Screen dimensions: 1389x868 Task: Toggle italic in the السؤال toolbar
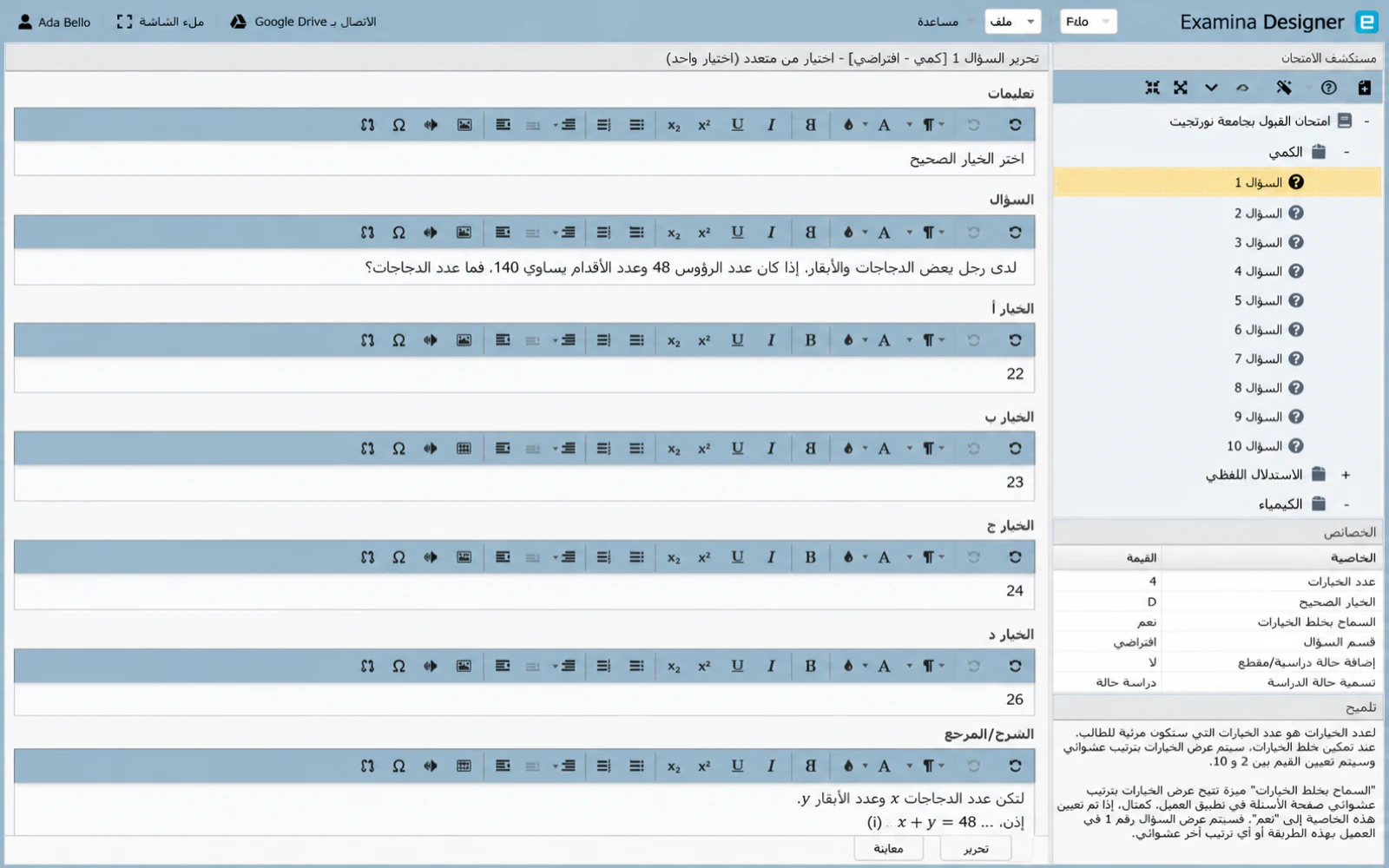(771, 233)
